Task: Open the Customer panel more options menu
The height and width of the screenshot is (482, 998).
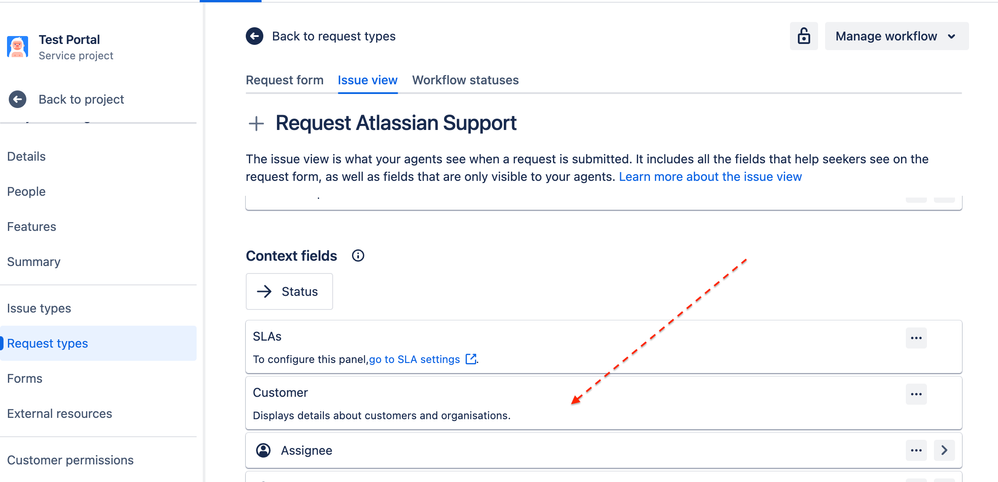Action: [916, 394]
